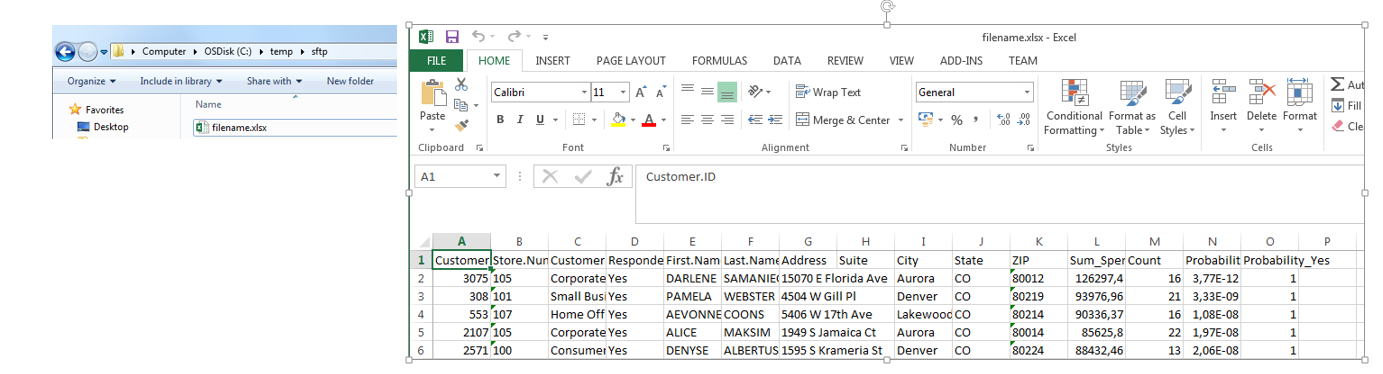
Task: Click the Align Text Right icon
Action: pos(727,120)
